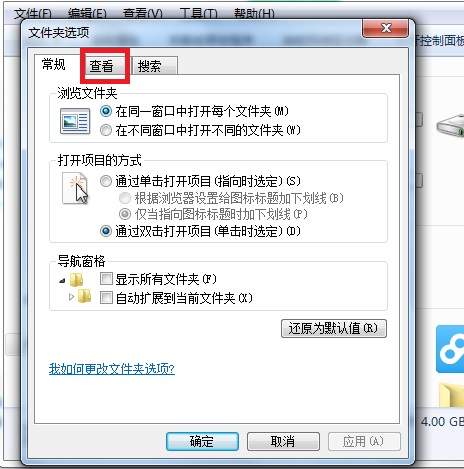
Task: Select 在同一窗口中打开每个文件夹 radio button
Action: pos(106,111)
